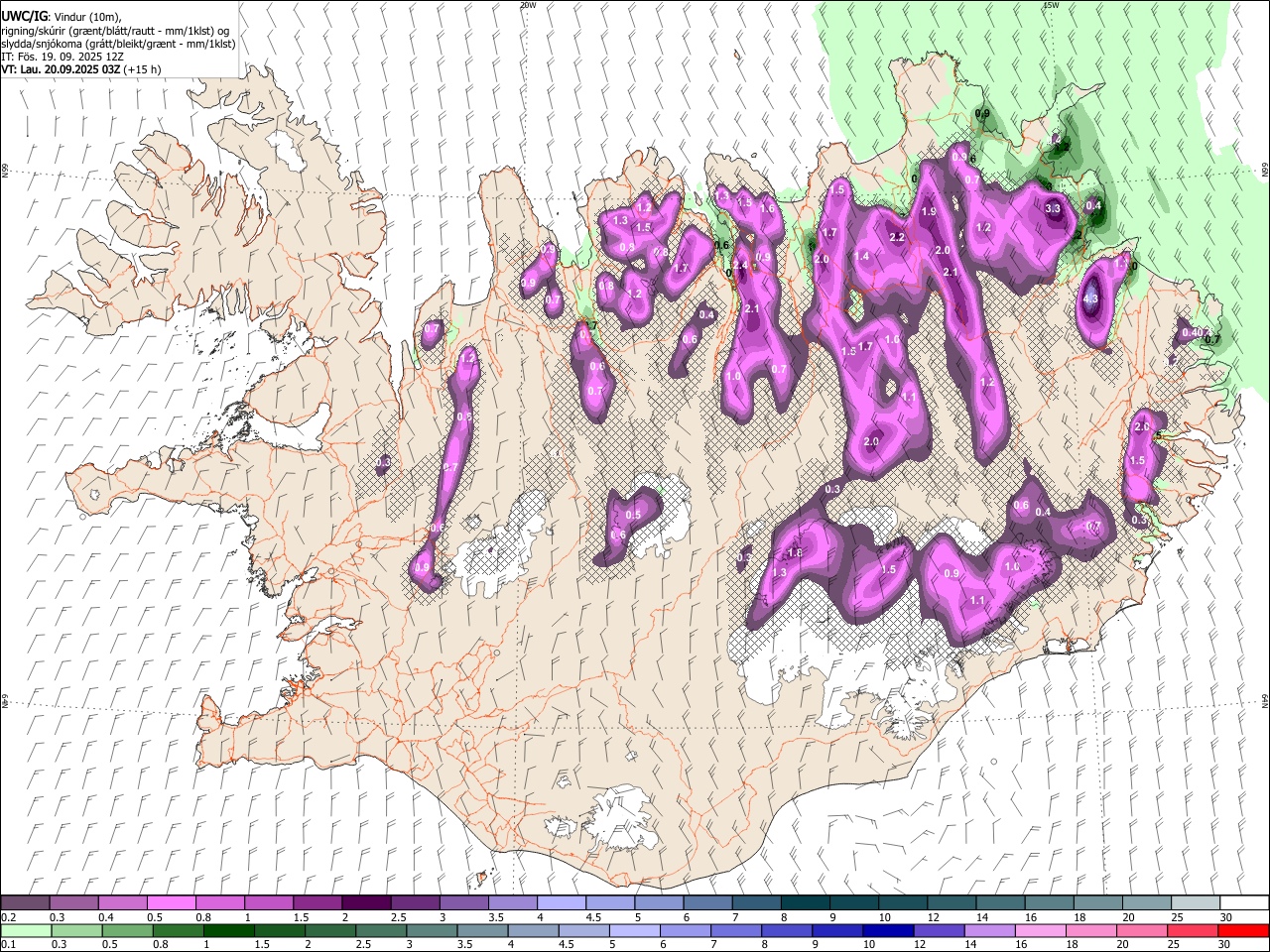Click the '0.1' label on the rain legend
The height and width of the screenshot is (952, 1270).
coord(9,945)
